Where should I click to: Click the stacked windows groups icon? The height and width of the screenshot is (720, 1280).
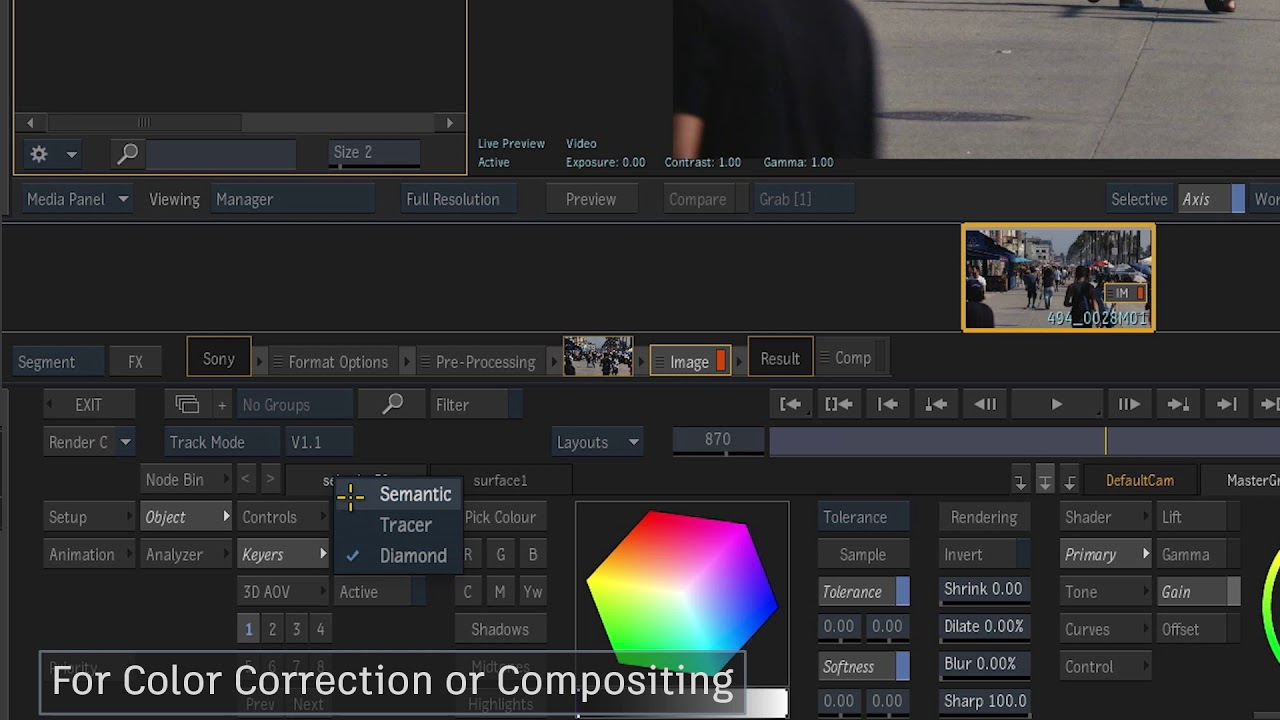(187, 404)
